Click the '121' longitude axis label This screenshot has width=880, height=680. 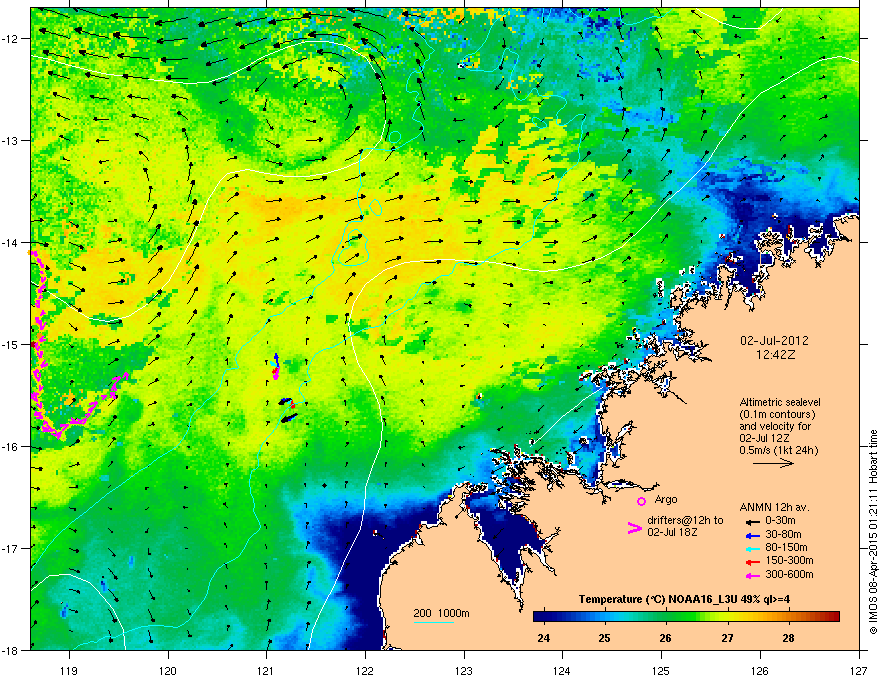pos(266,670)
